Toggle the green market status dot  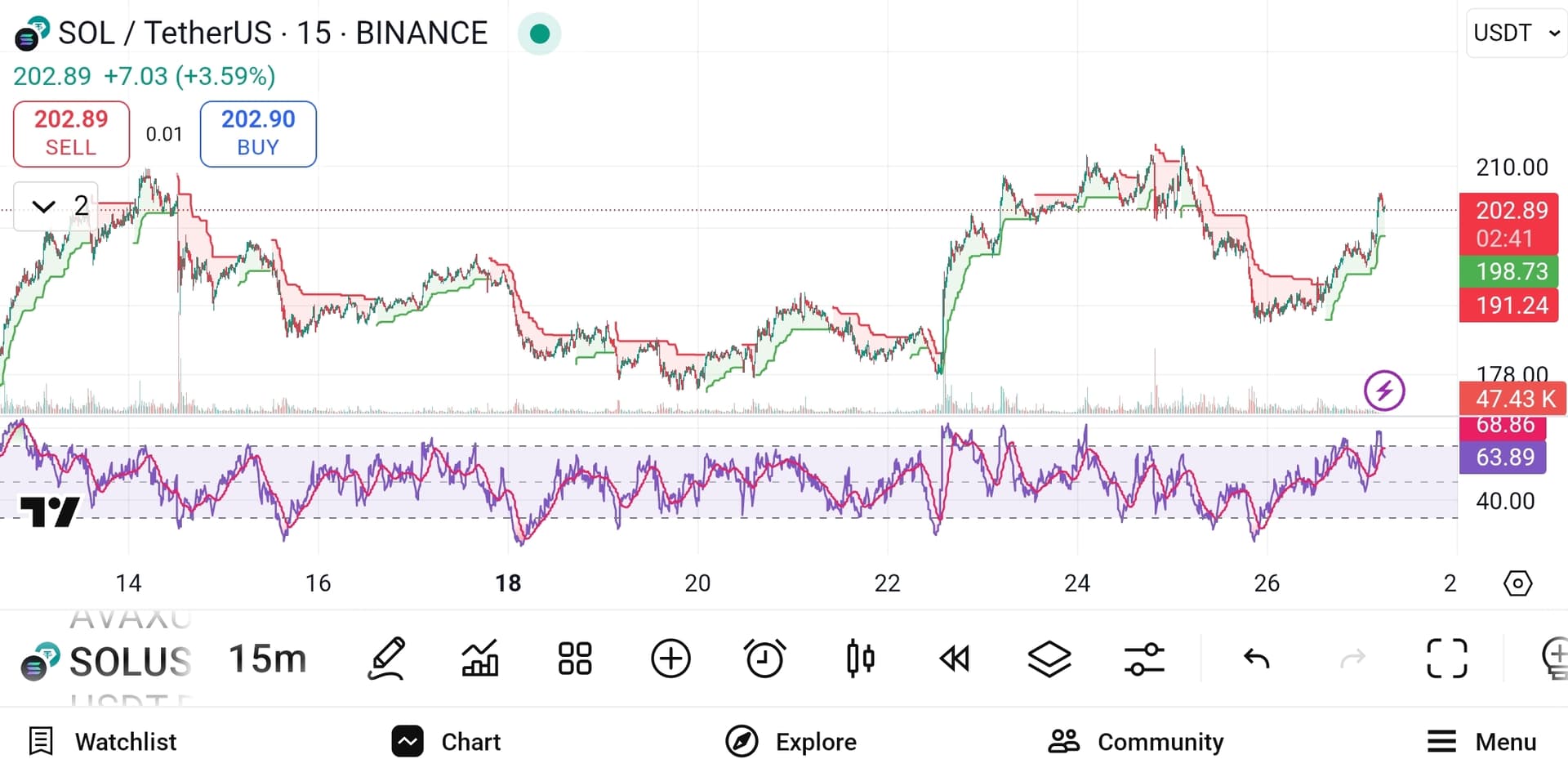coord(539,33)
